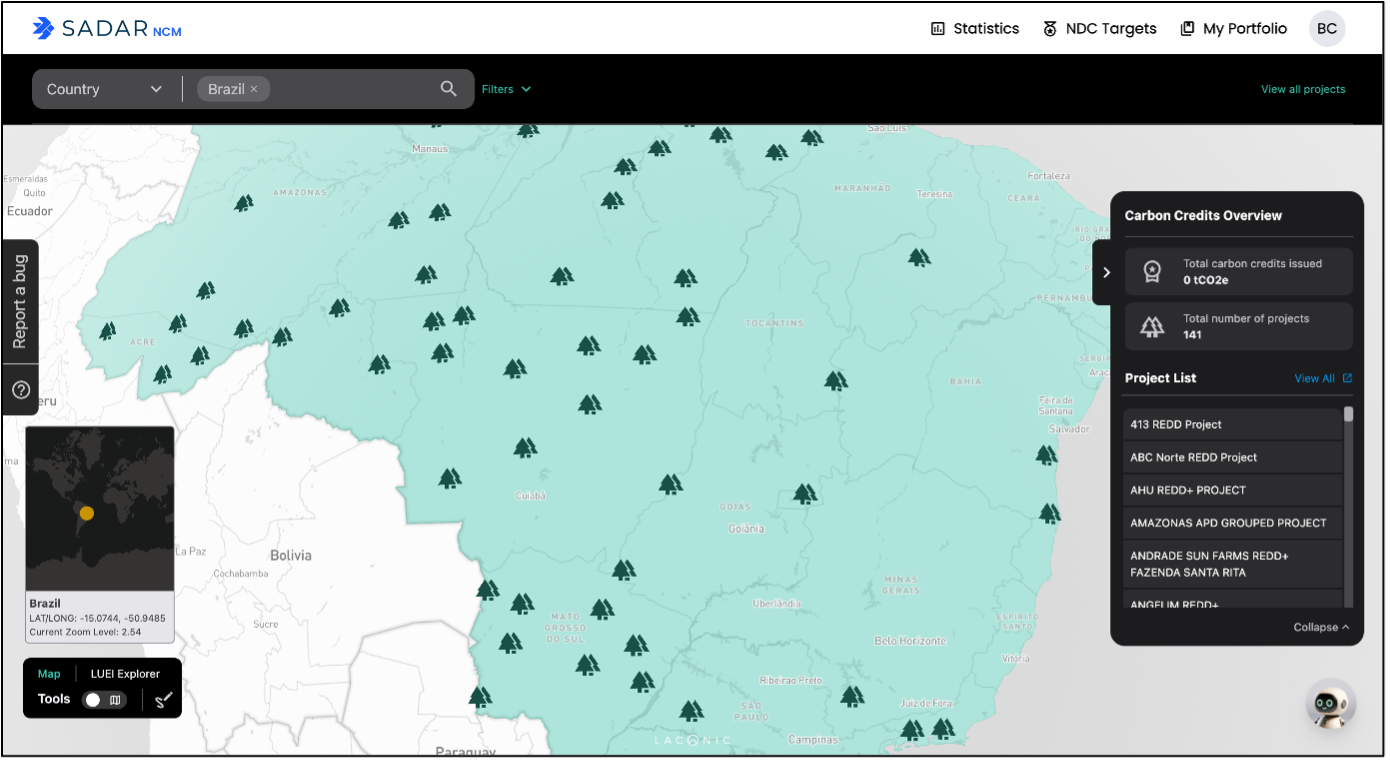Click the carbon credits medal icon
The height and width of the screenshot is (760, 1390).
pyautogui.click(x=1152, y=271)
